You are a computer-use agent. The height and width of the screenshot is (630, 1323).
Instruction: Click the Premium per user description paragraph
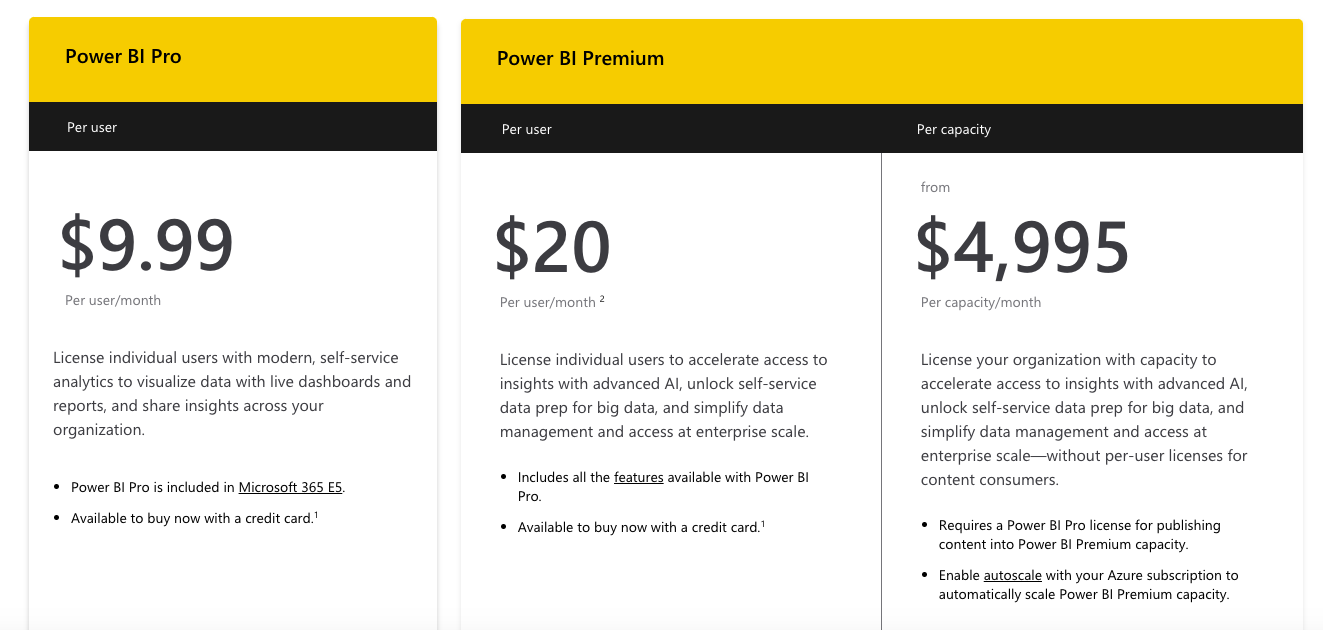click(x=664, y=396)
